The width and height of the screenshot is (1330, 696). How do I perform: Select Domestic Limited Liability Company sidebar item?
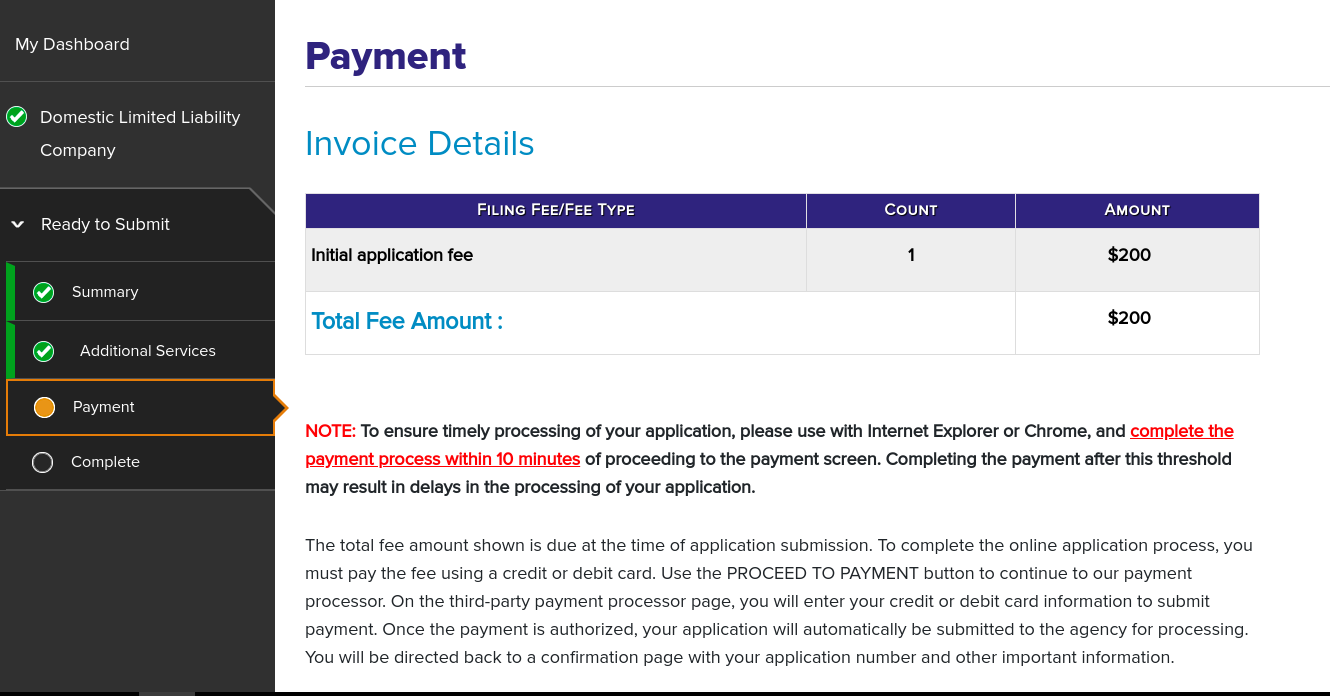pos(140,133)
